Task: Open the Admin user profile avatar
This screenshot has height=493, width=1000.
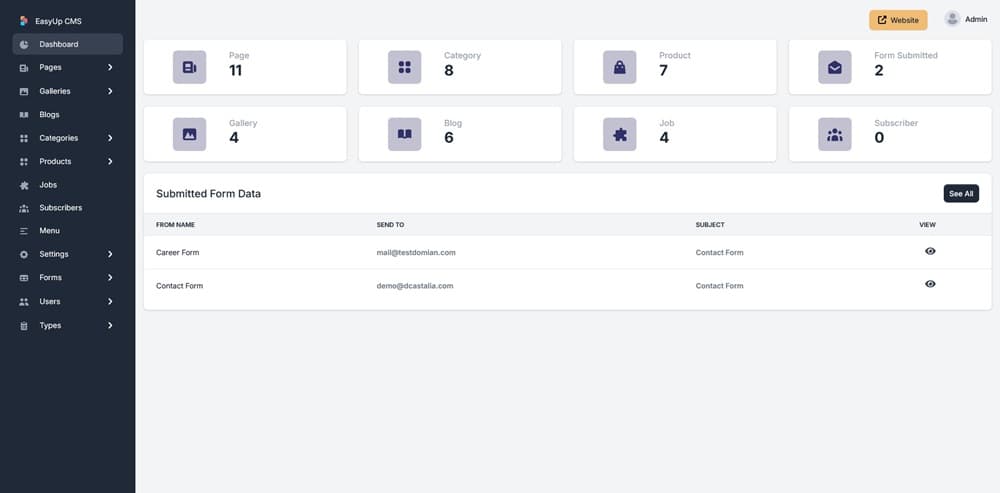Action: click(x=952, y=19)
